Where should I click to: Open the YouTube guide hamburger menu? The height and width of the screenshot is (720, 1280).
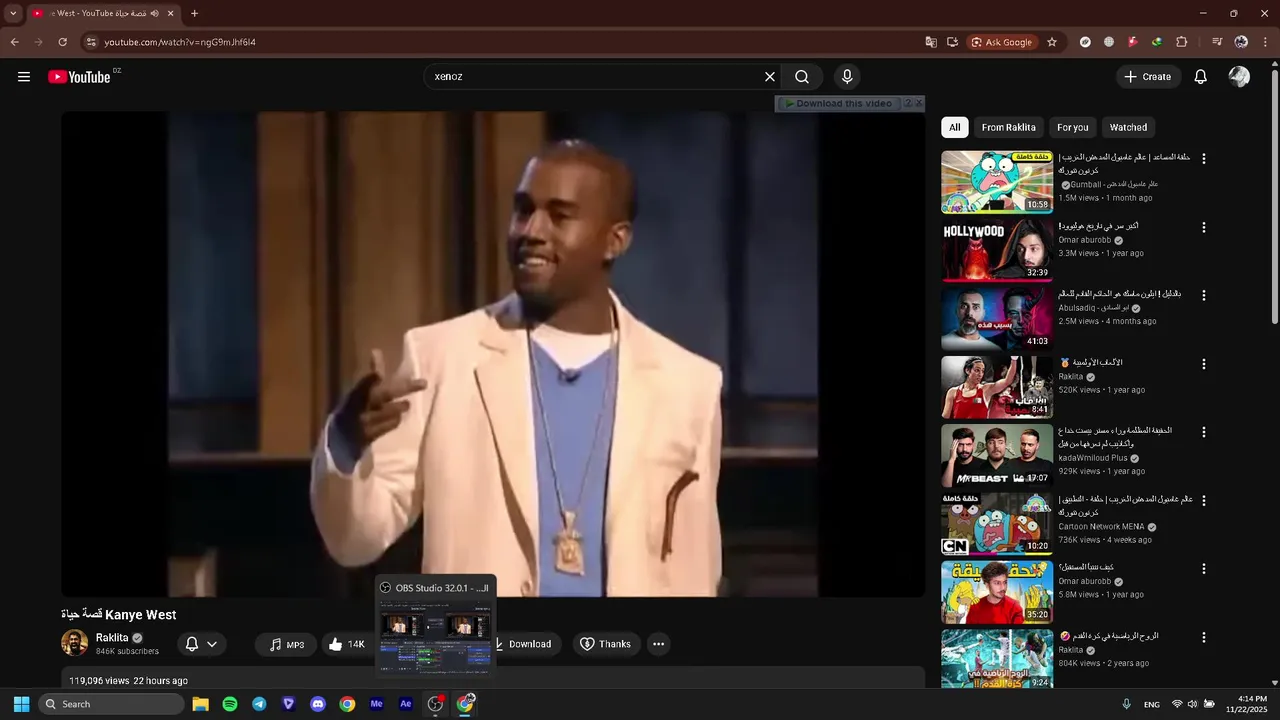(24, 77)
